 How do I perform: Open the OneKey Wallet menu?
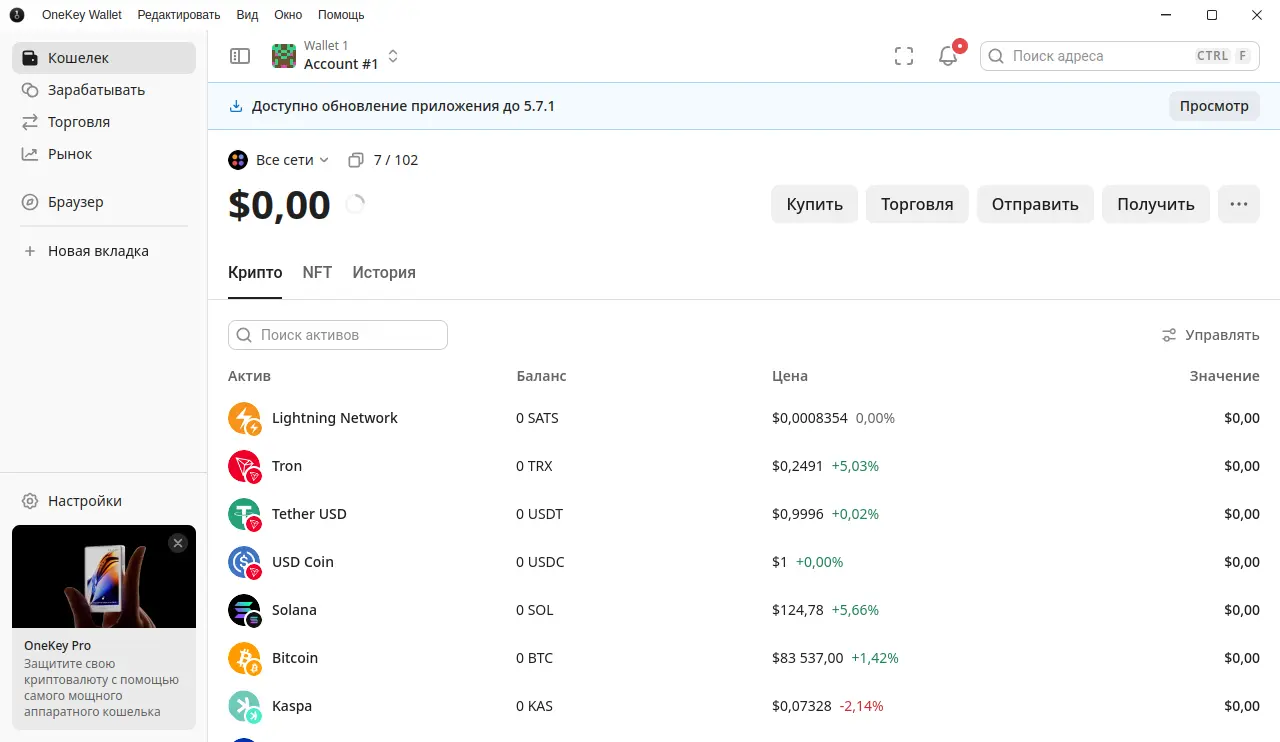coord(82,15)
